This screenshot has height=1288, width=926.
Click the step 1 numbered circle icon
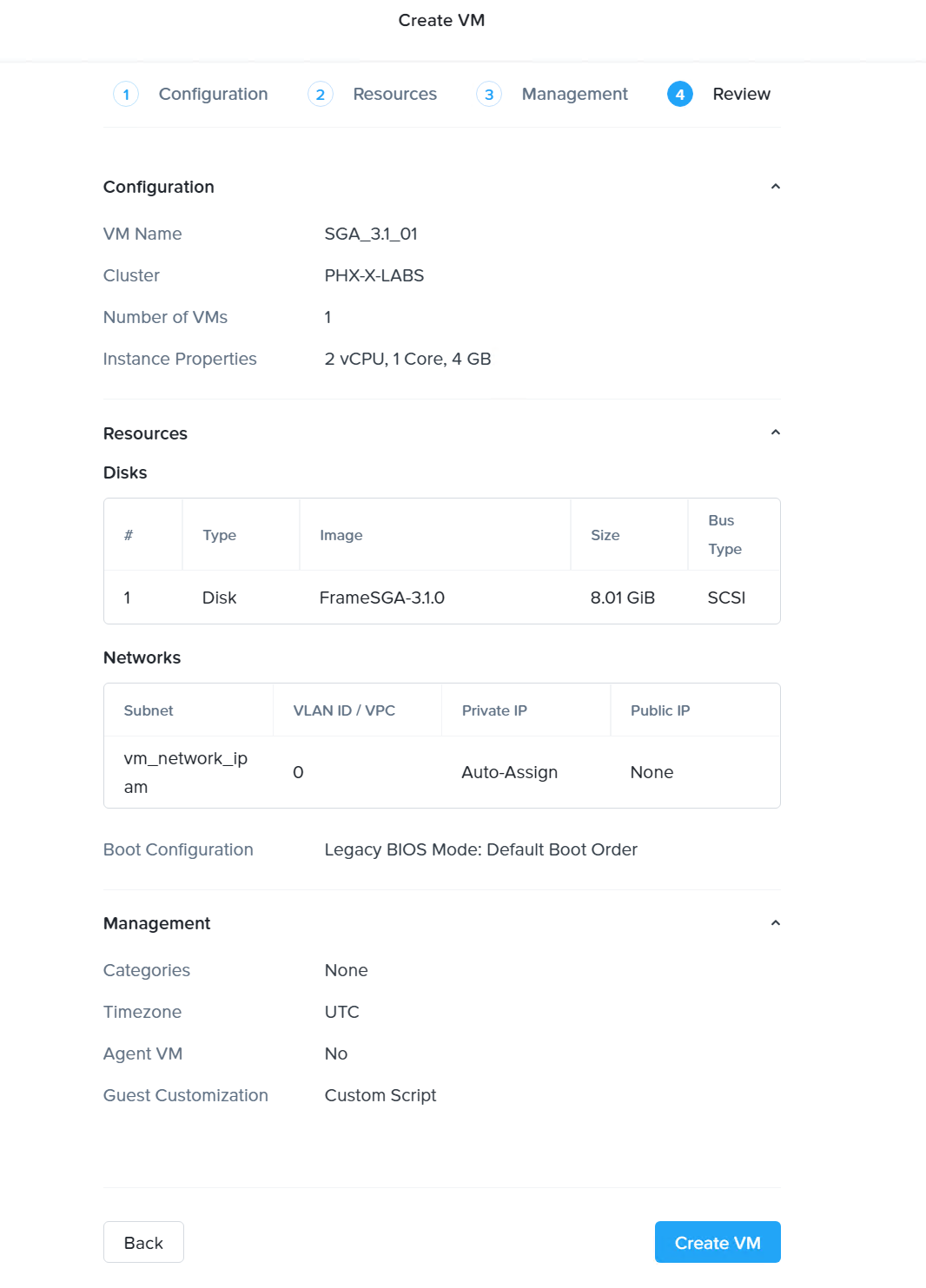[125, 94]
